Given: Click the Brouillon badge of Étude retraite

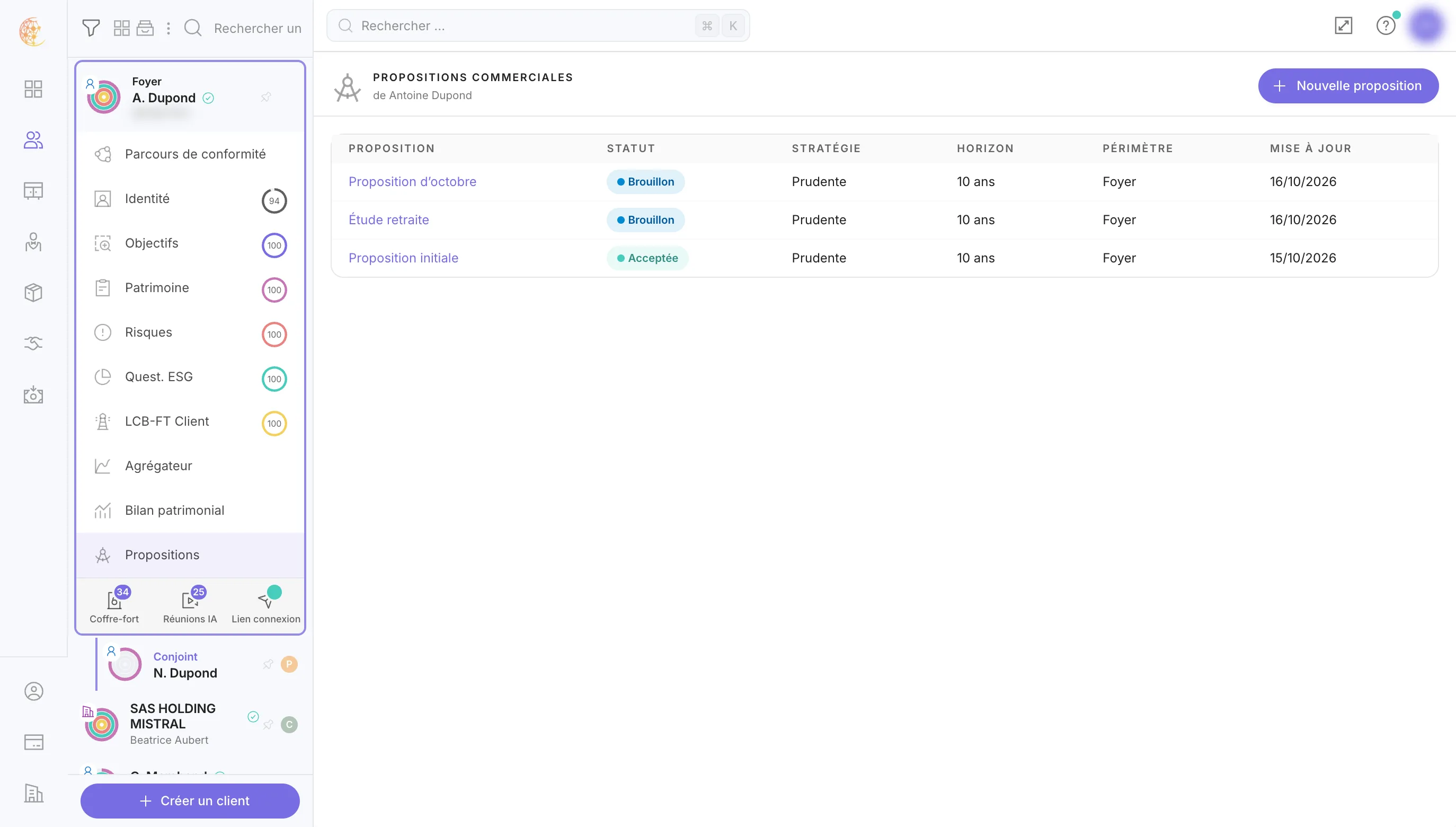Looking at the screenshot, I should [x=645, y=220].
